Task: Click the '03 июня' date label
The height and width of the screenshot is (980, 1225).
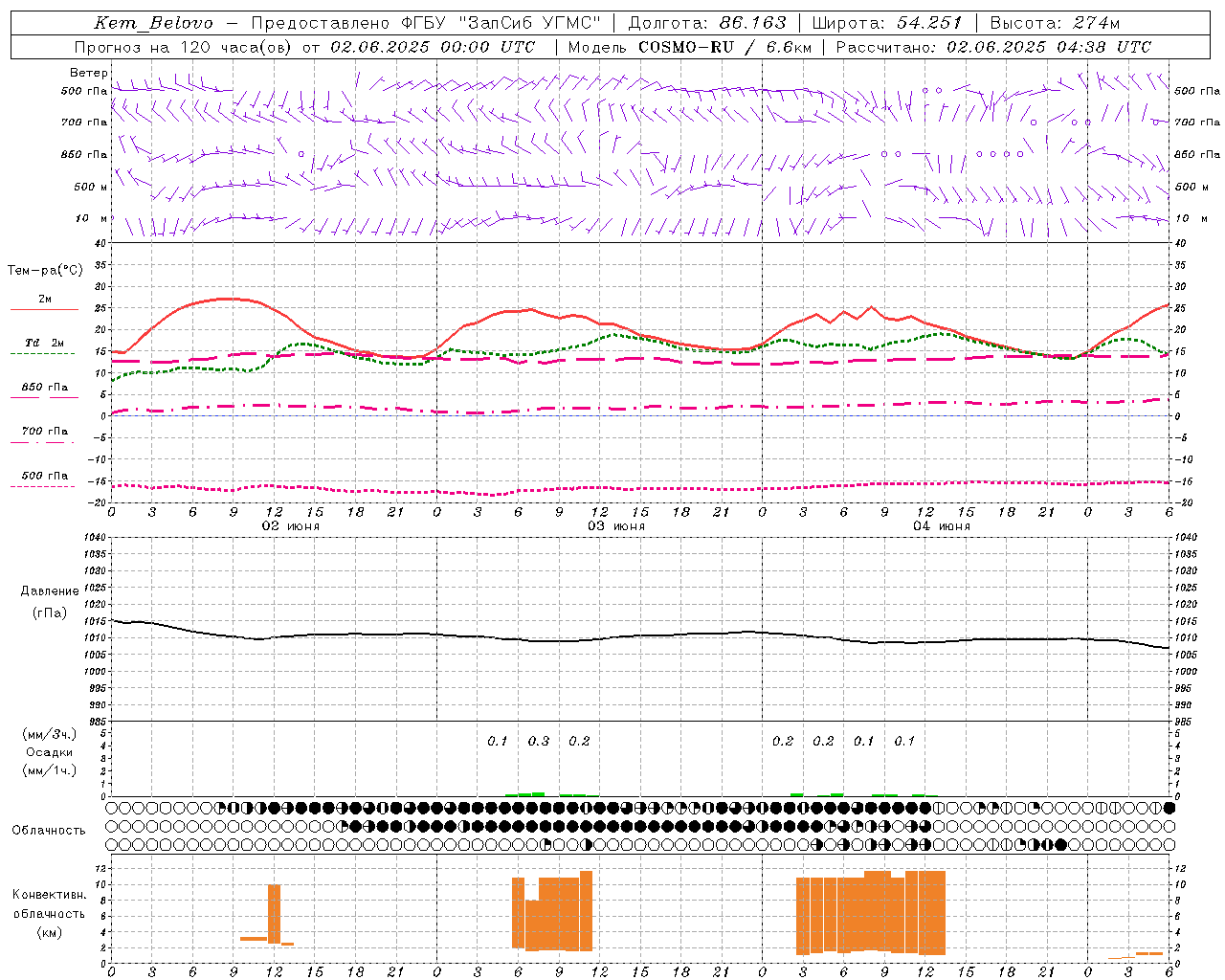Action: tap(616, 526)
